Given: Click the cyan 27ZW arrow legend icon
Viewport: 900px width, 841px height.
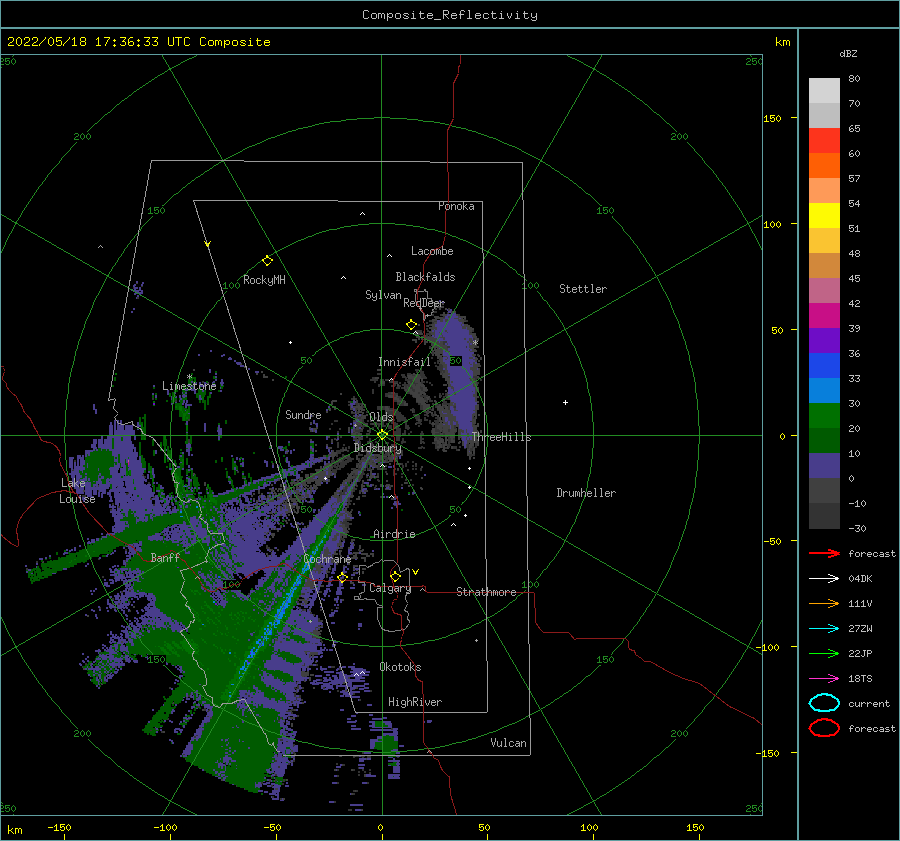Looking at the screenshot, I should 824,629.
